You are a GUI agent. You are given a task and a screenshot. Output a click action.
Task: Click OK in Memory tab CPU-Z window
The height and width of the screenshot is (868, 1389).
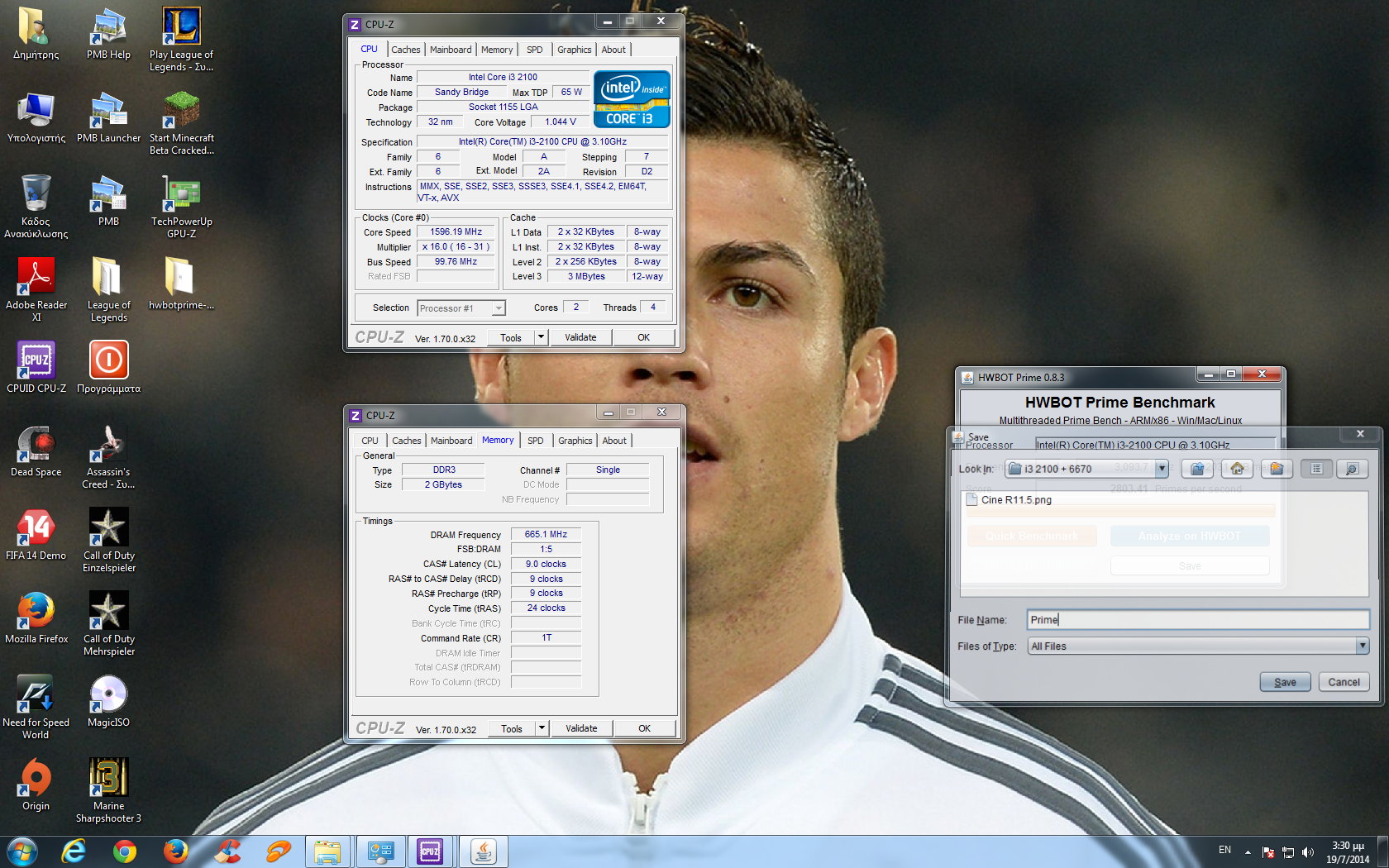pos(644,728)
